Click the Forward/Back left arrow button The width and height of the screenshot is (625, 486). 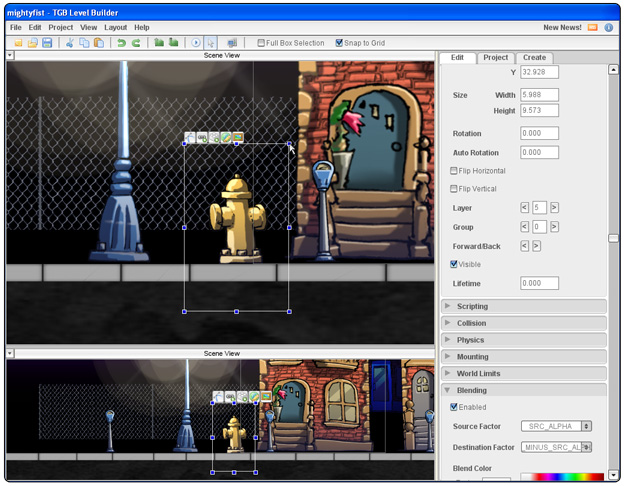coord(525,246)
